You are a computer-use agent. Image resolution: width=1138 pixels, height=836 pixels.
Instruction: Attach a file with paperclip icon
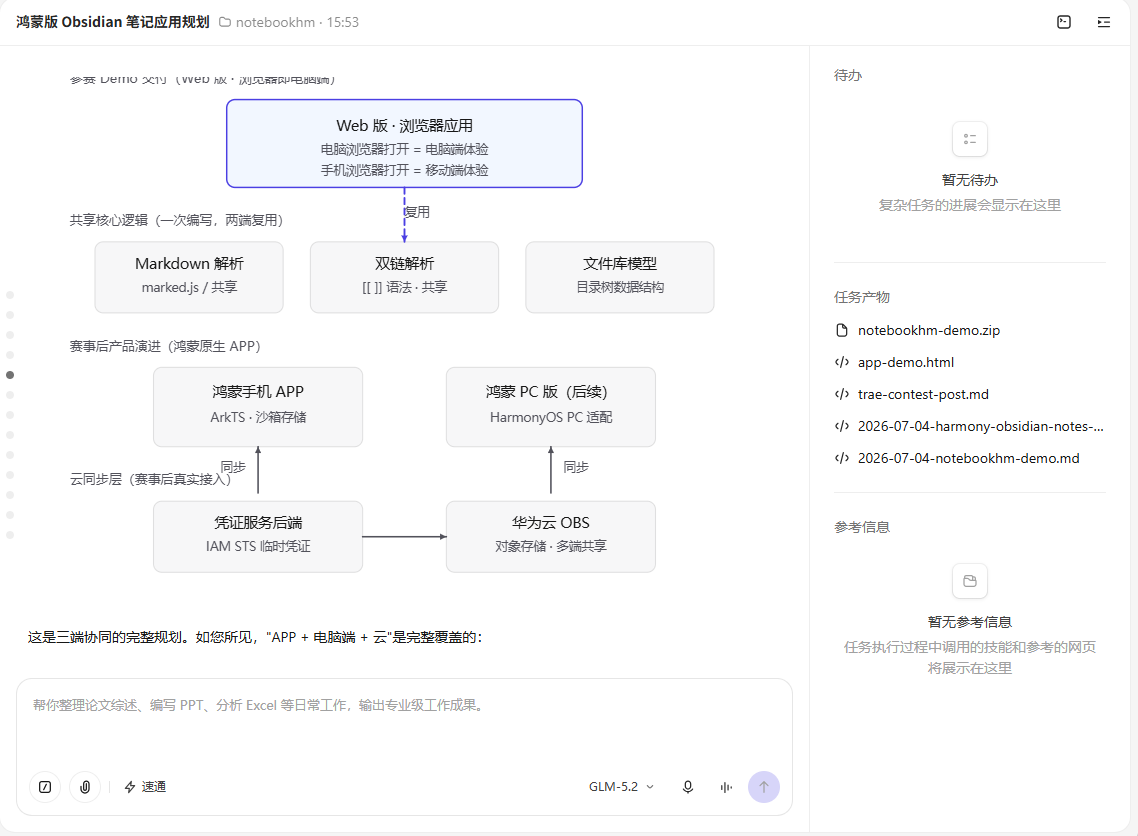point(85,787)
